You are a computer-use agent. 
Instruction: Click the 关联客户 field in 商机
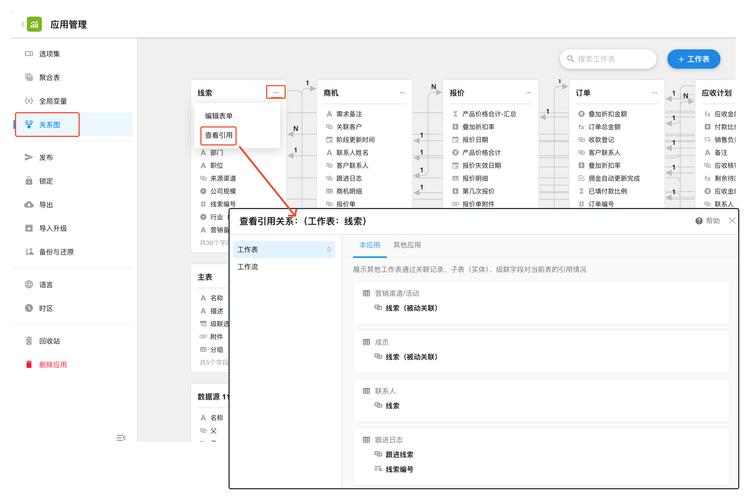point(349,127)
